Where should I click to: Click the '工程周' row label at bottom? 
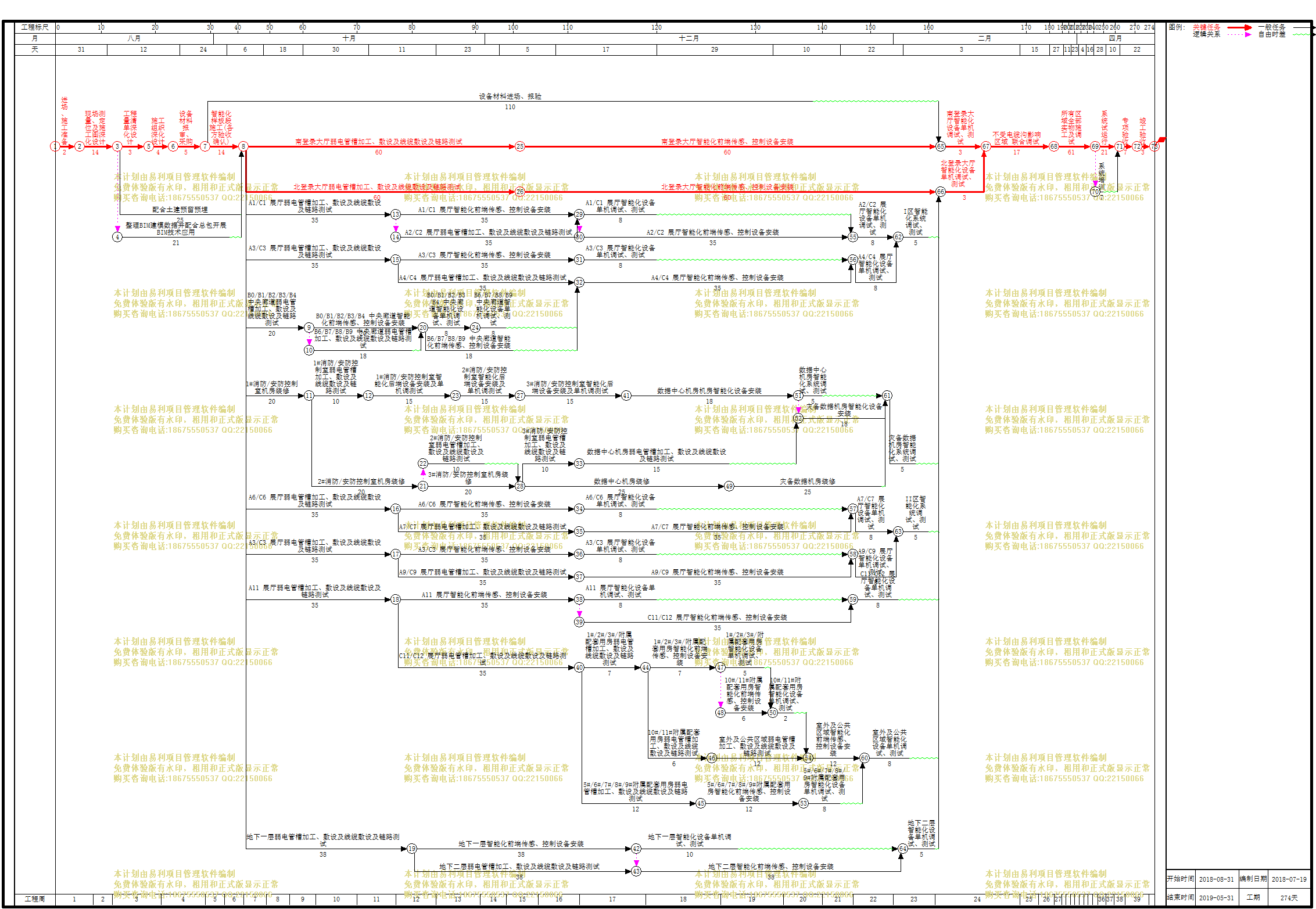pos(35,899)
